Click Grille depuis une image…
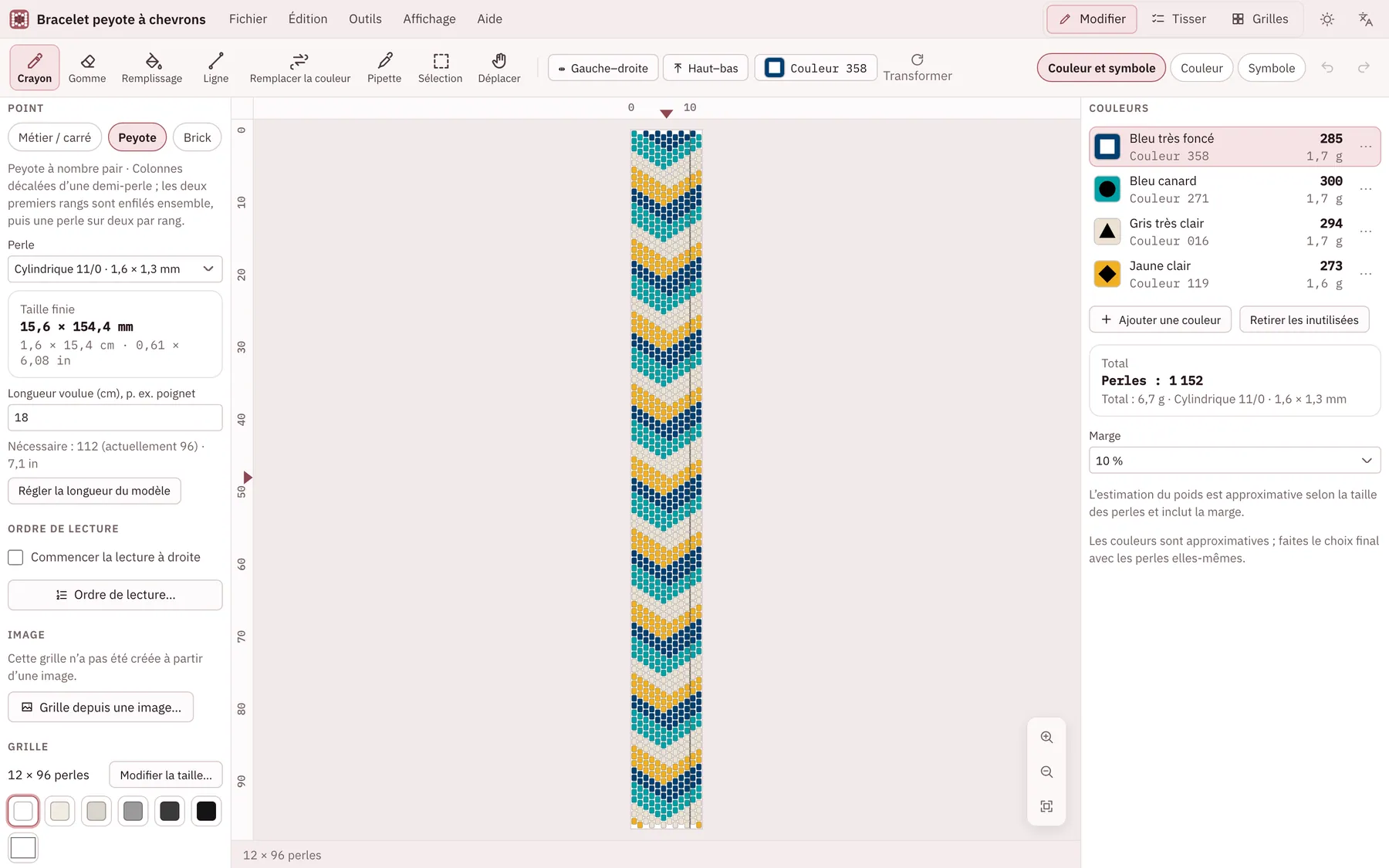 point(100,707)
